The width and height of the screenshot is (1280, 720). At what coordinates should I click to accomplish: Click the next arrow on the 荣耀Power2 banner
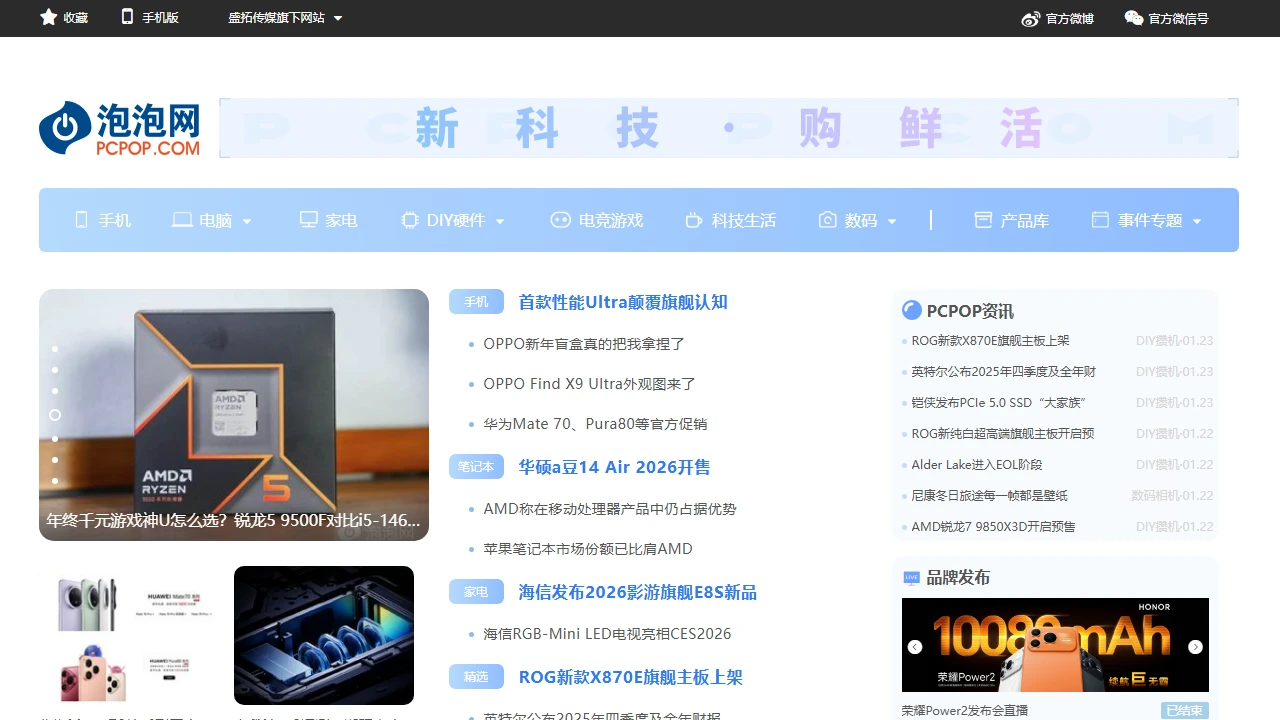pyautogui.click(x=1195, y=646)
